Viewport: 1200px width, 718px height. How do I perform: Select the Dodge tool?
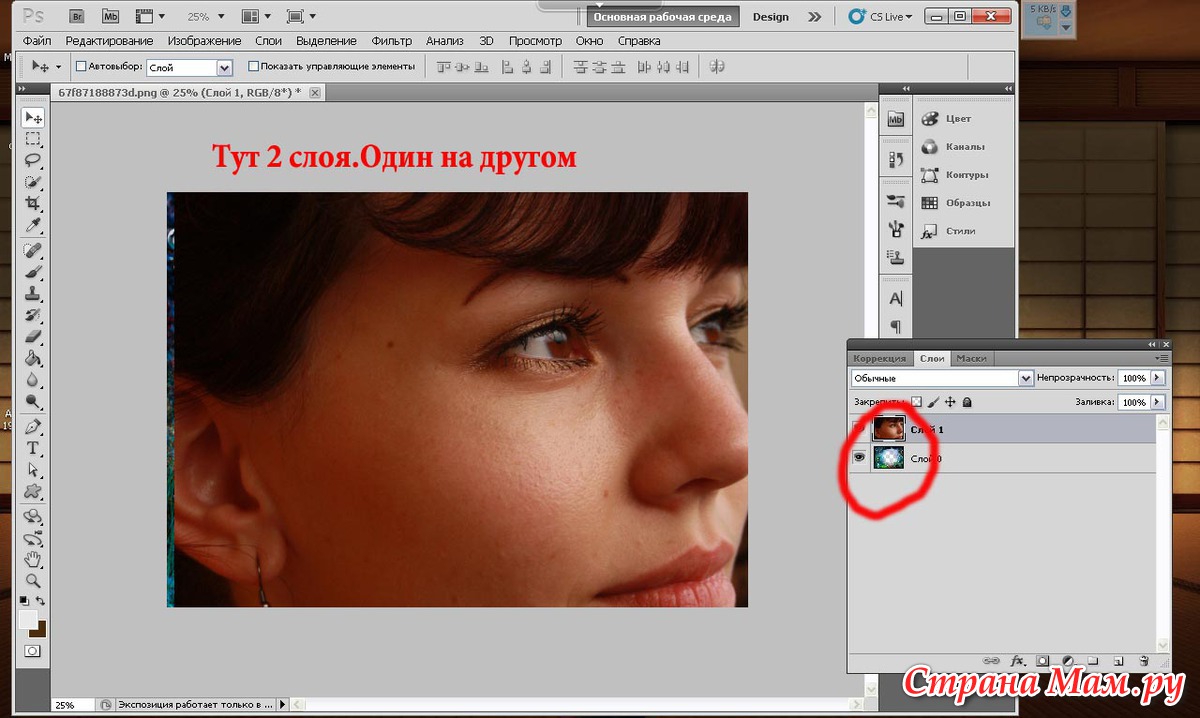coord(33,402)
